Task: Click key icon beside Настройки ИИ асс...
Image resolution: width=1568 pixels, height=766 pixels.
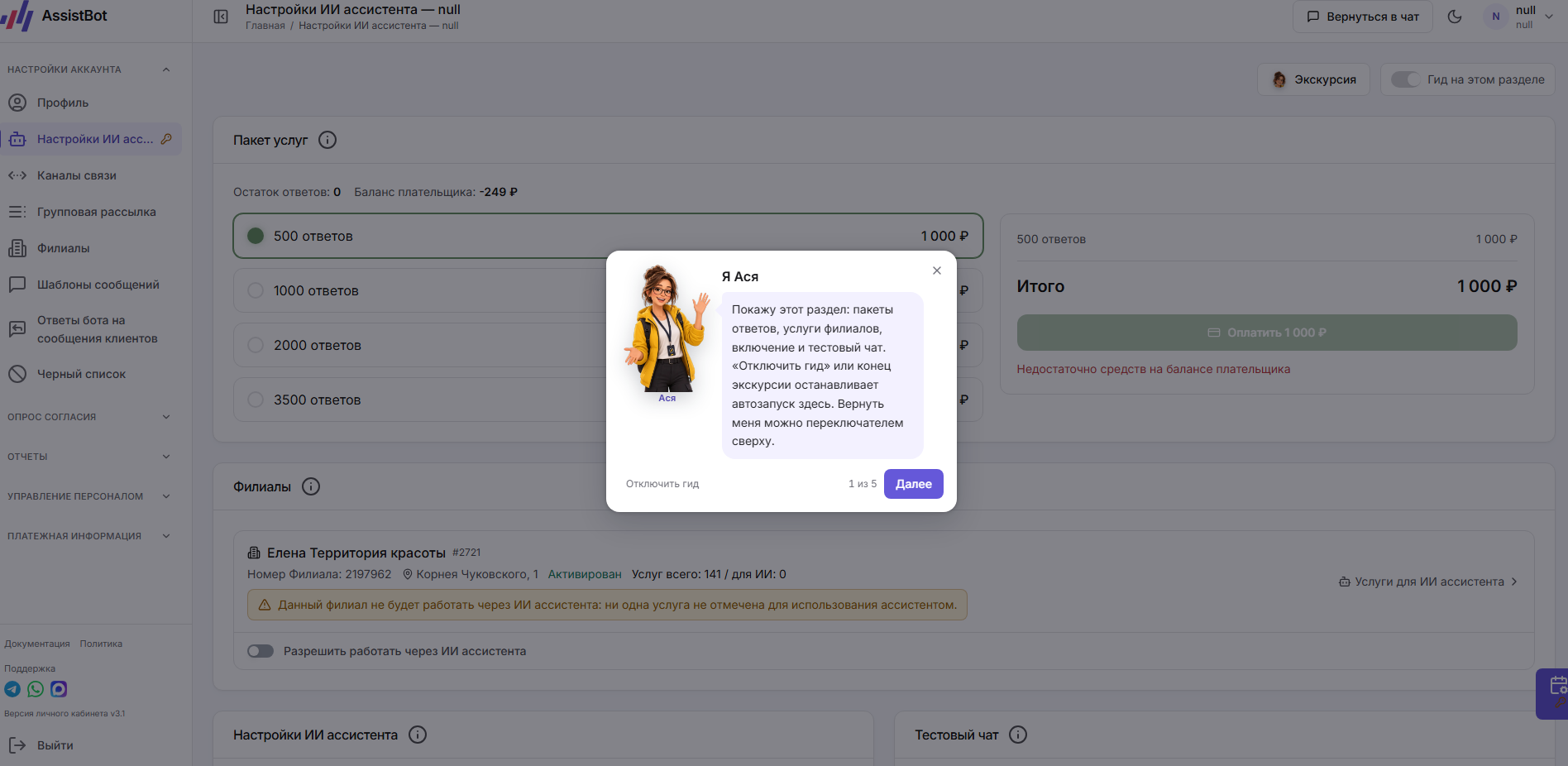Action: (x=166, y=139)
